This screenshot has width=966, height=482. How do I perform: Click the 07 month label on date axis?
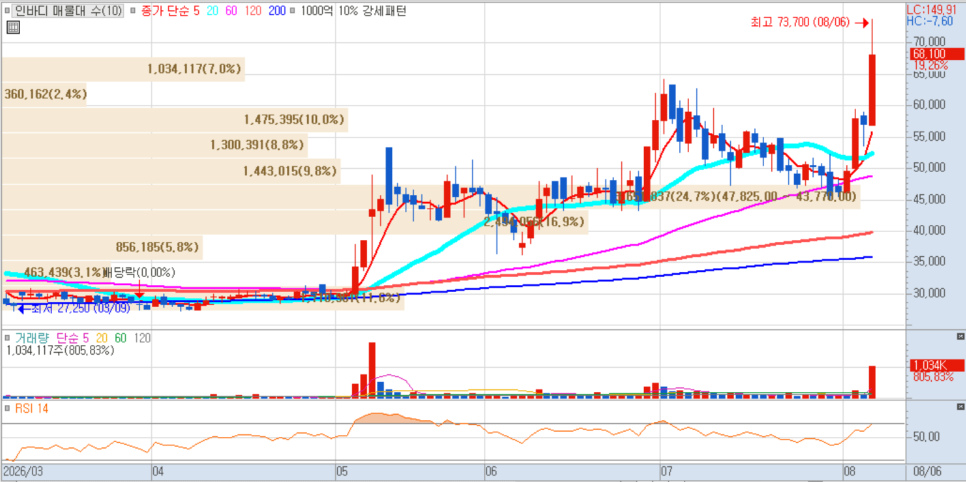tap(667, 472)
